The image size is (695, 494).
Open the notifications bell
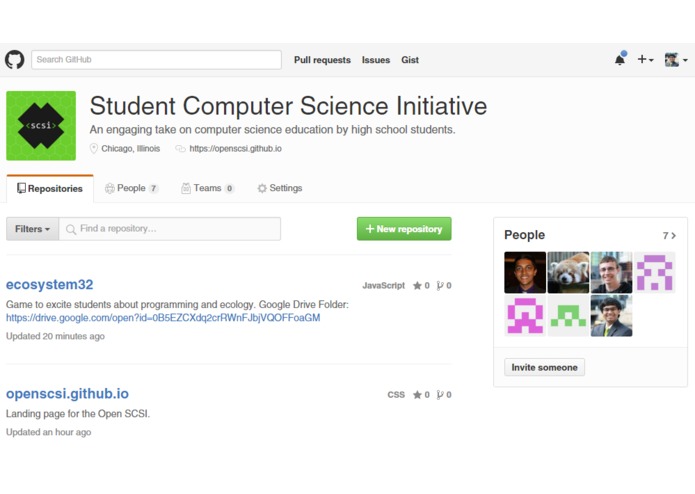pos(620,60)
